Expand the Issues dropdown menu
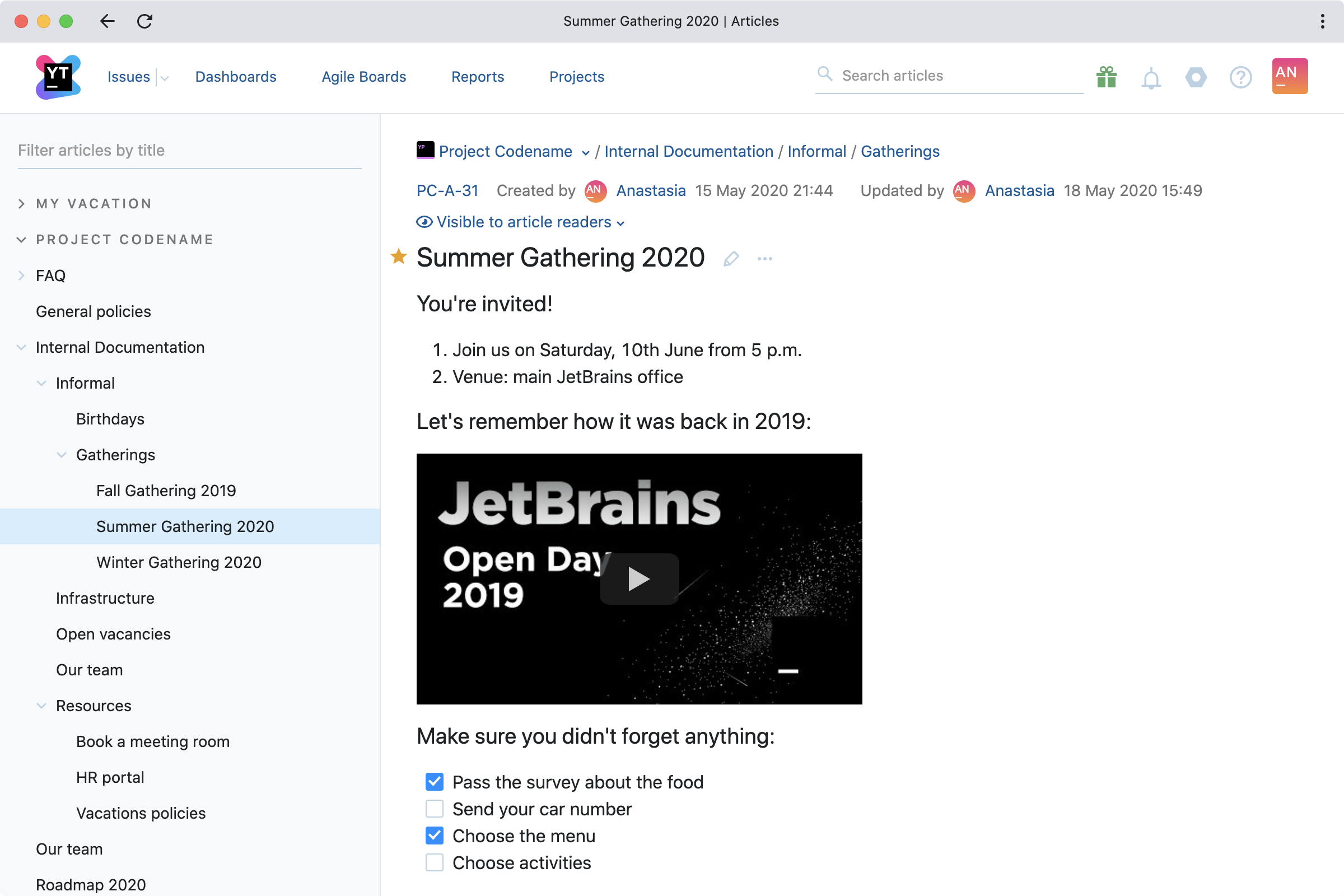1344x896 pixels. [x=163, y=77]
